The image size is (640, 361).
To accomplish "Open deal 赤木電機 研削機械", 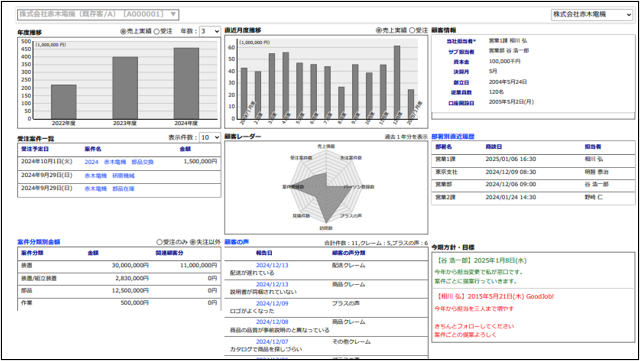I will tap(109, 176).
